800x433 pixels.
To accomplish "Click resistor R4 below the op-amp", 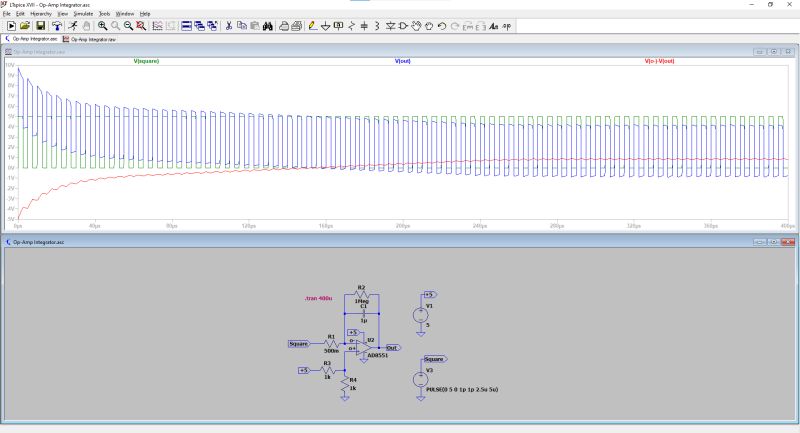I will point(345,385).
